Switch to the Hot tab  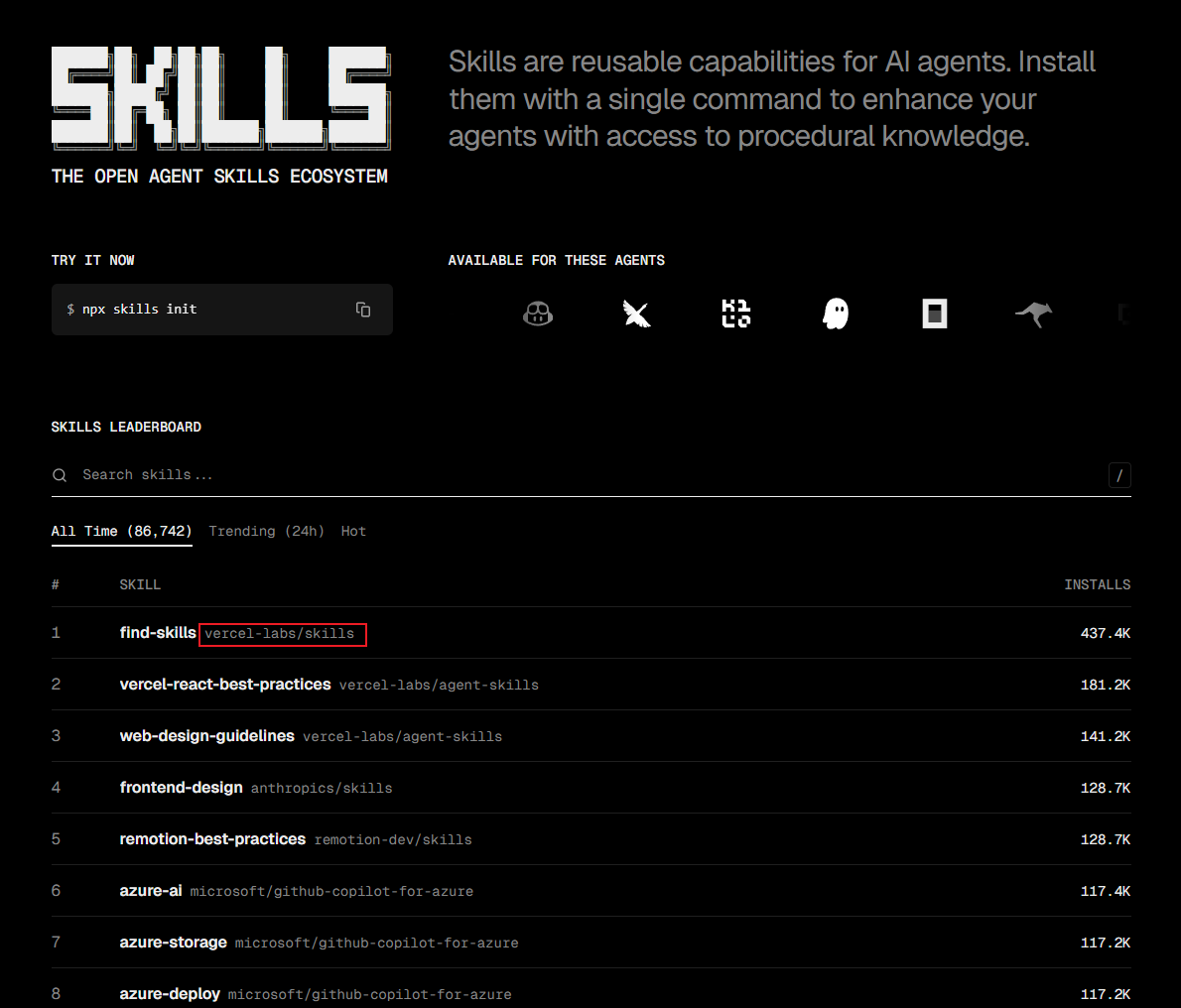(x=353, y=531)
